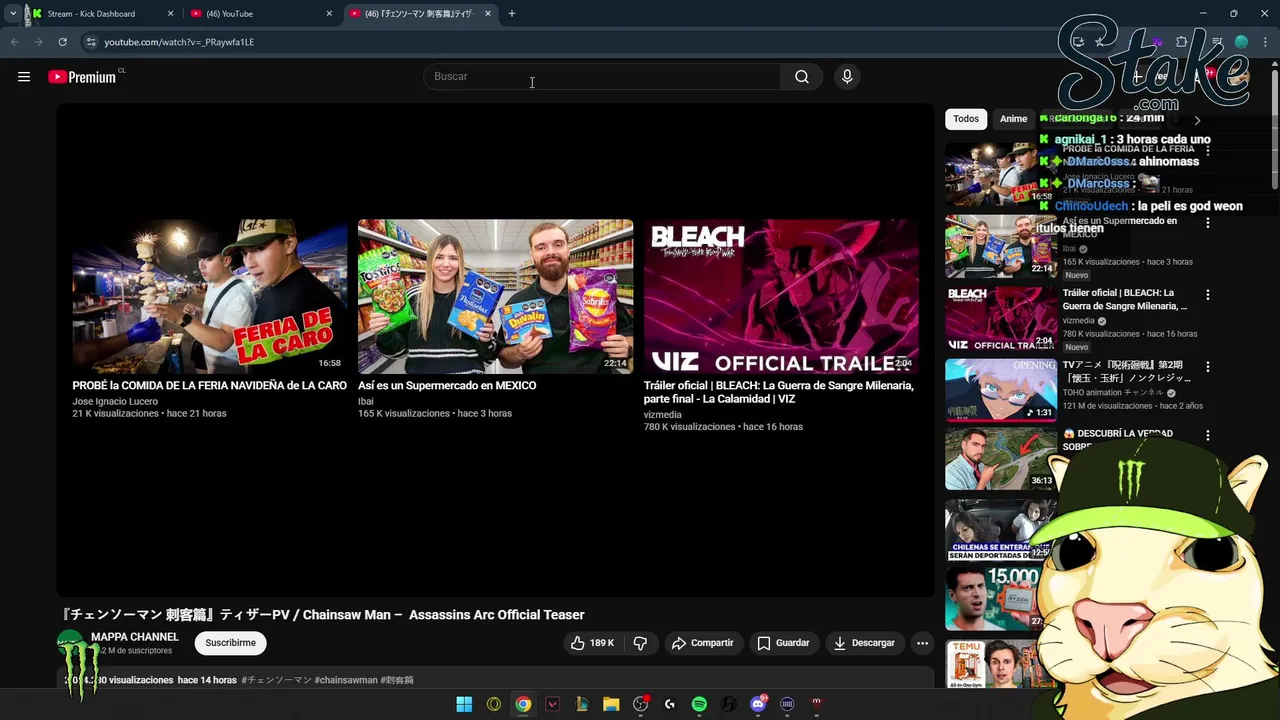
Task: Click the #チェンソーマン hashtag
Action: pyautogui.click(x=276, y=680)
